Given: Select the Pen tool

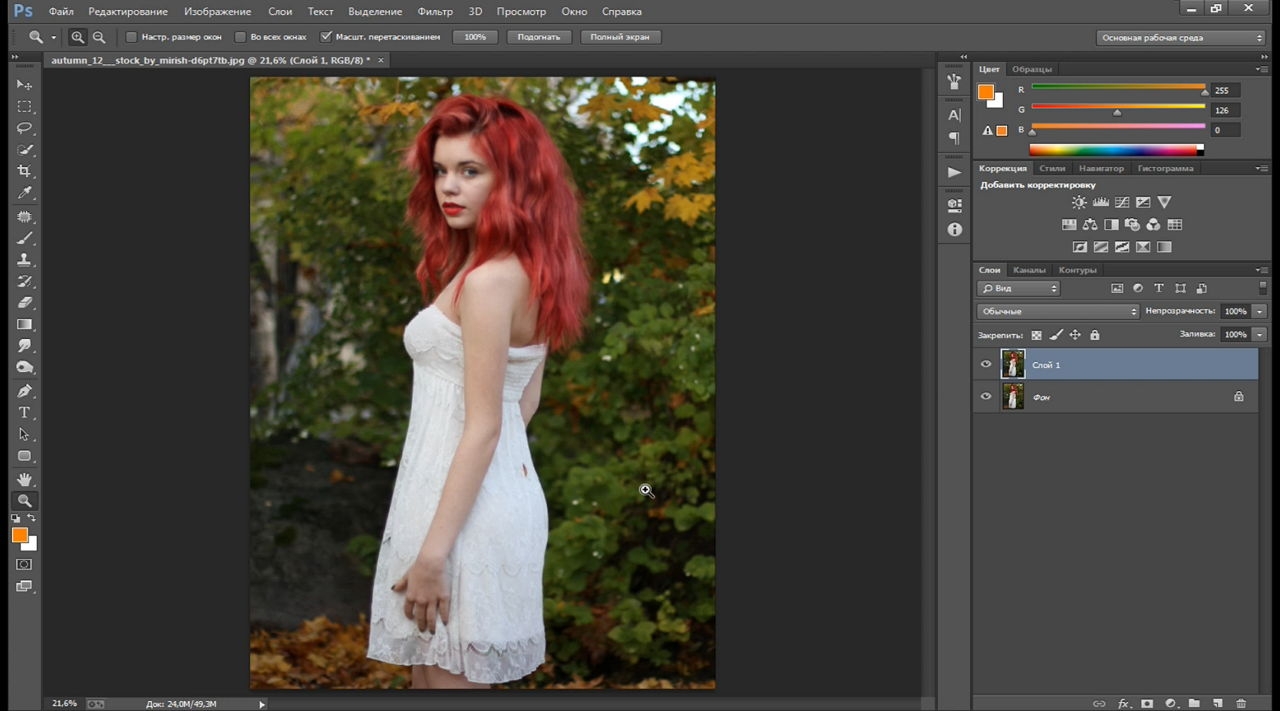Looking at the screenshot, I should pos(25,391).
